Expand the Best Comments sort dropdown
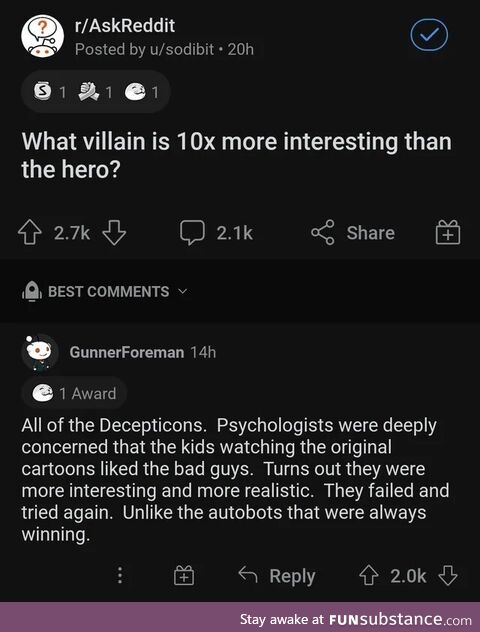 pyautogui.click(x=105, y=291)
